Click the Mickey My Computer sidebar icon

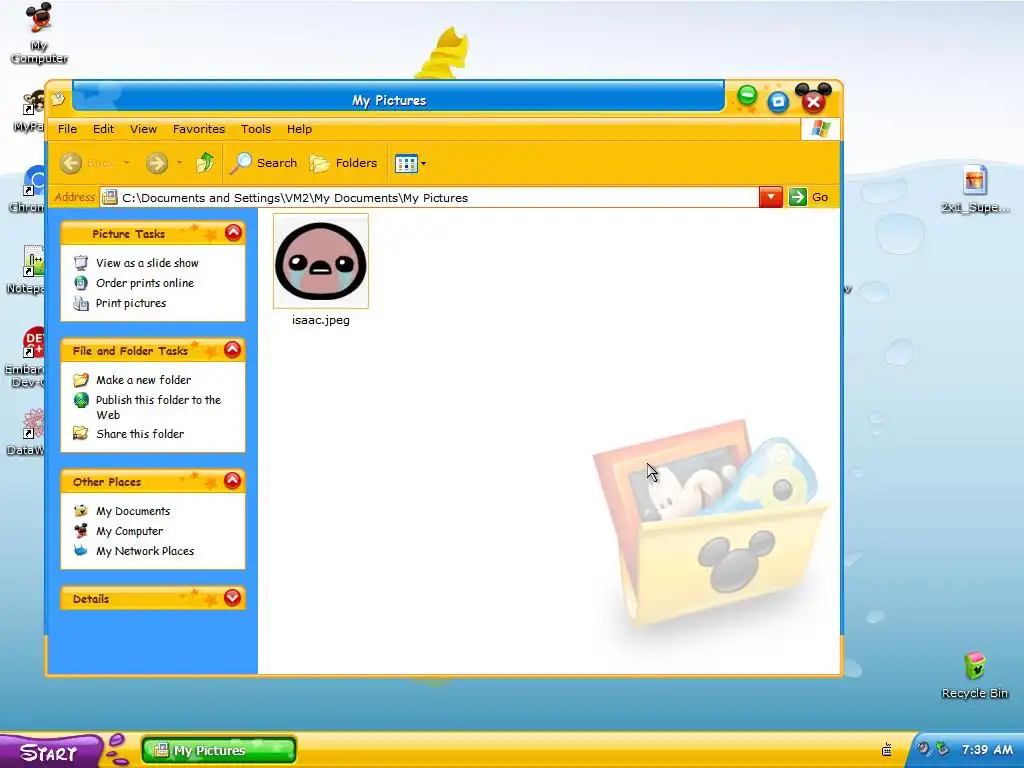pyautogui.click(x=80, y=530)
